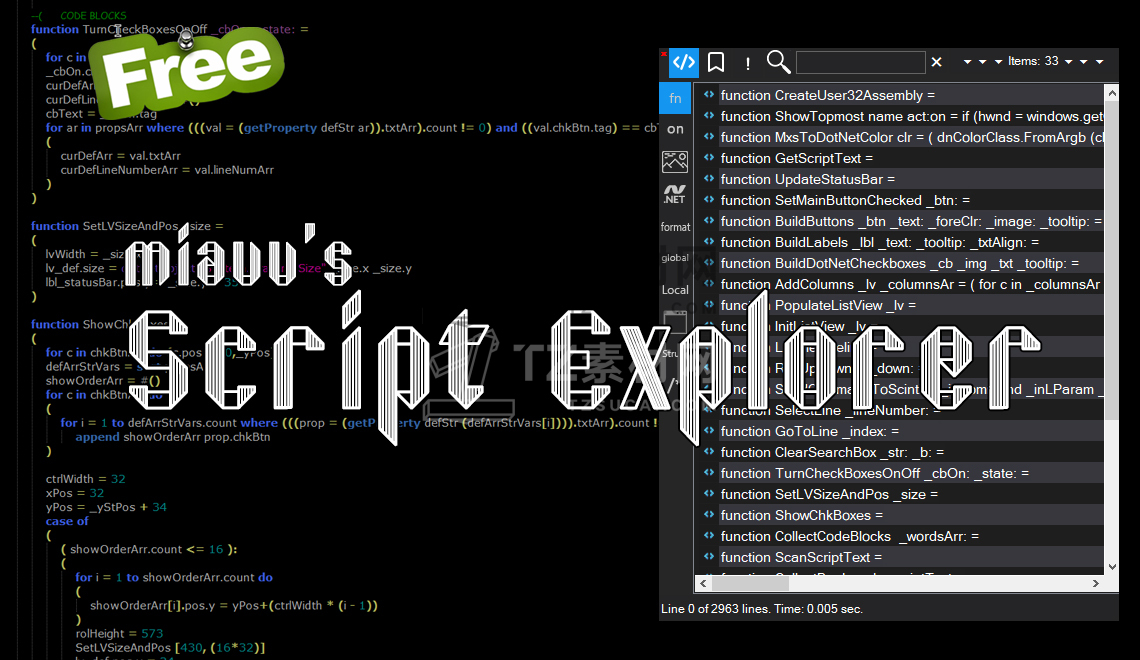Open middle arrow of three before Items
This screenshot has width=1140, height=660.
982,63
